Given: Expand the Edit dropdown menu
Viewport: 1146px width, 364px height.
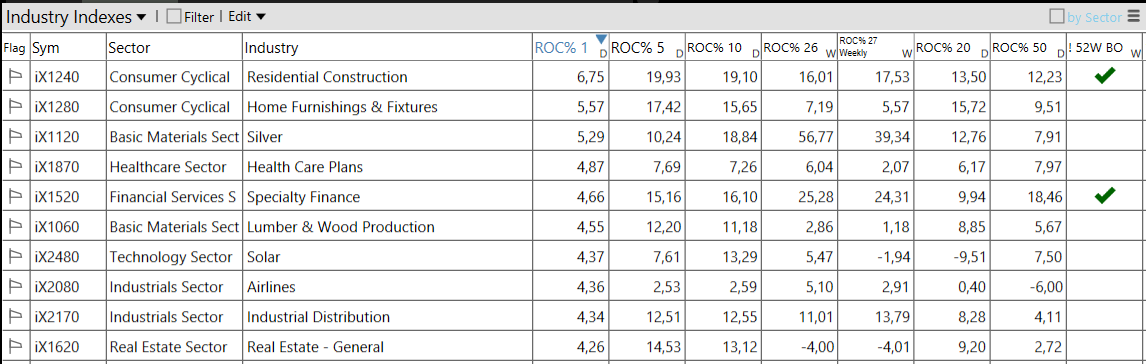Looking at the screenshot, I should [247, 16].
